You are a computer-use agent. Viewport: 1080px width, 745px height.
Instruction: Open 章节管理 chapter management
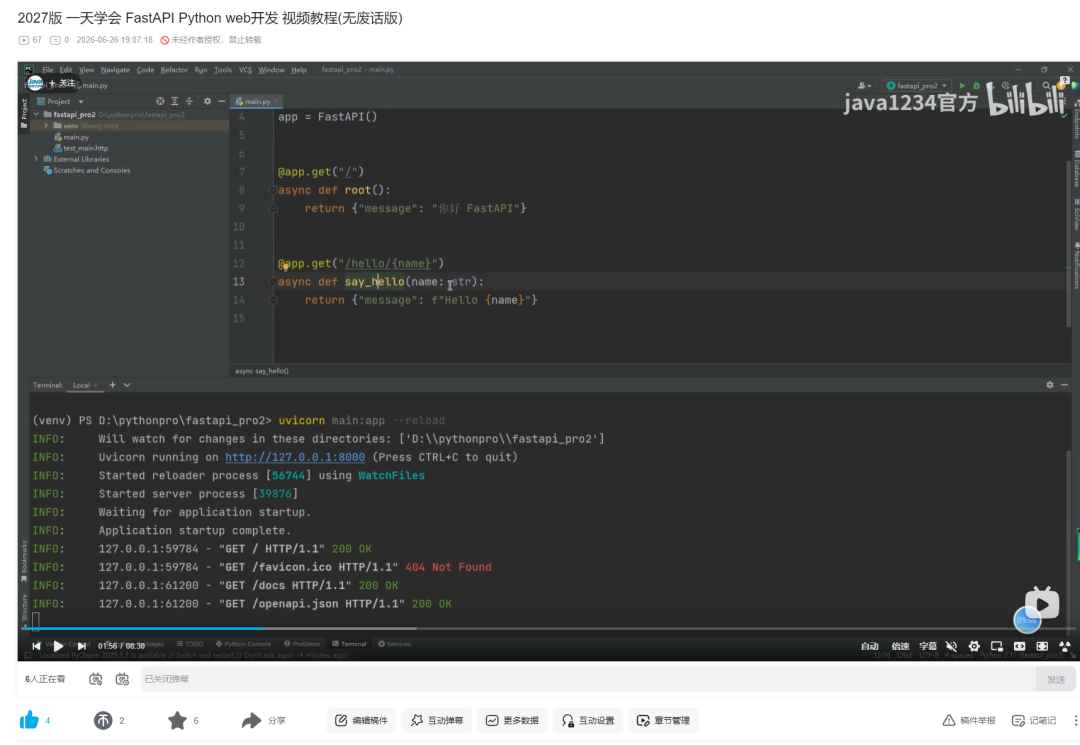(x=663, y=720)
